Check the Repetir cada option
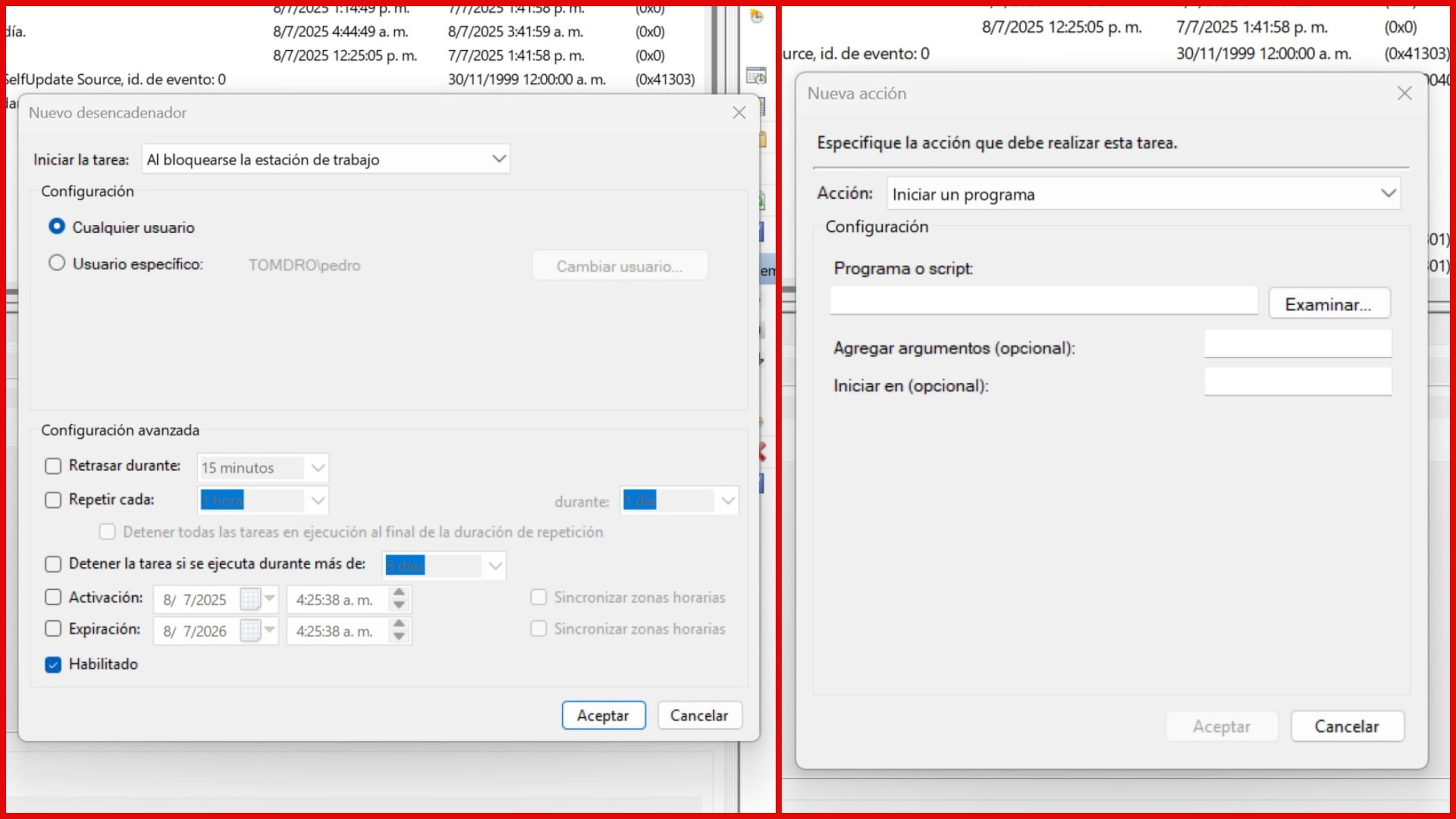The height and width of the screenshot is (819, 1456). 53,500
